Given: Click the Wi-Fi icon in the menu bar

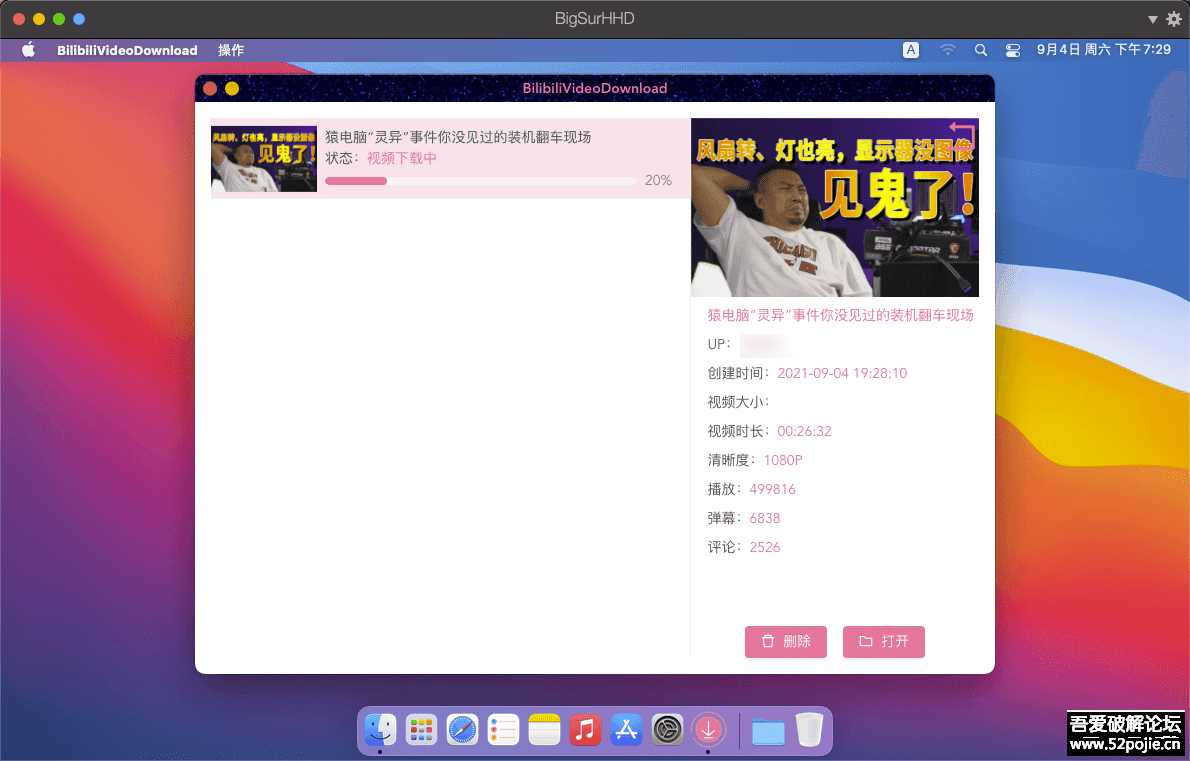Looking at the screenshot, I should coord(947,49).
